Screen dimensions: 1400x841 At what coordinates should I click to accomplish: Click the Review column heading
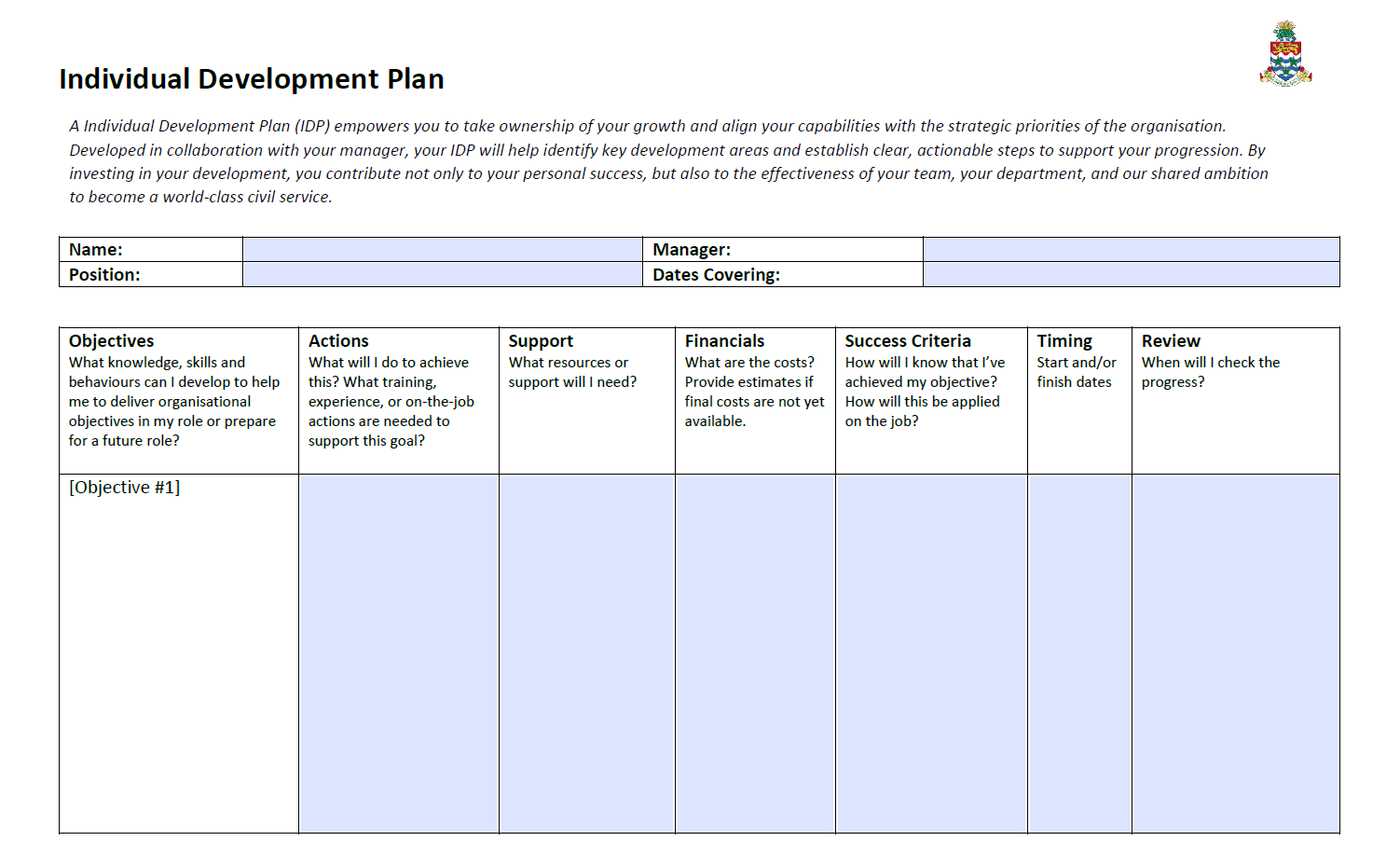click(1171, 341)
